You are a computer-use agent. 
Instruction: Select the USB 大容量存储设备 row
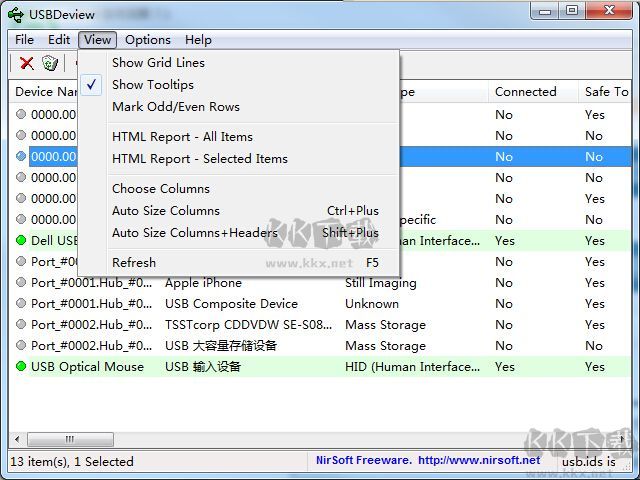(320, 346)
